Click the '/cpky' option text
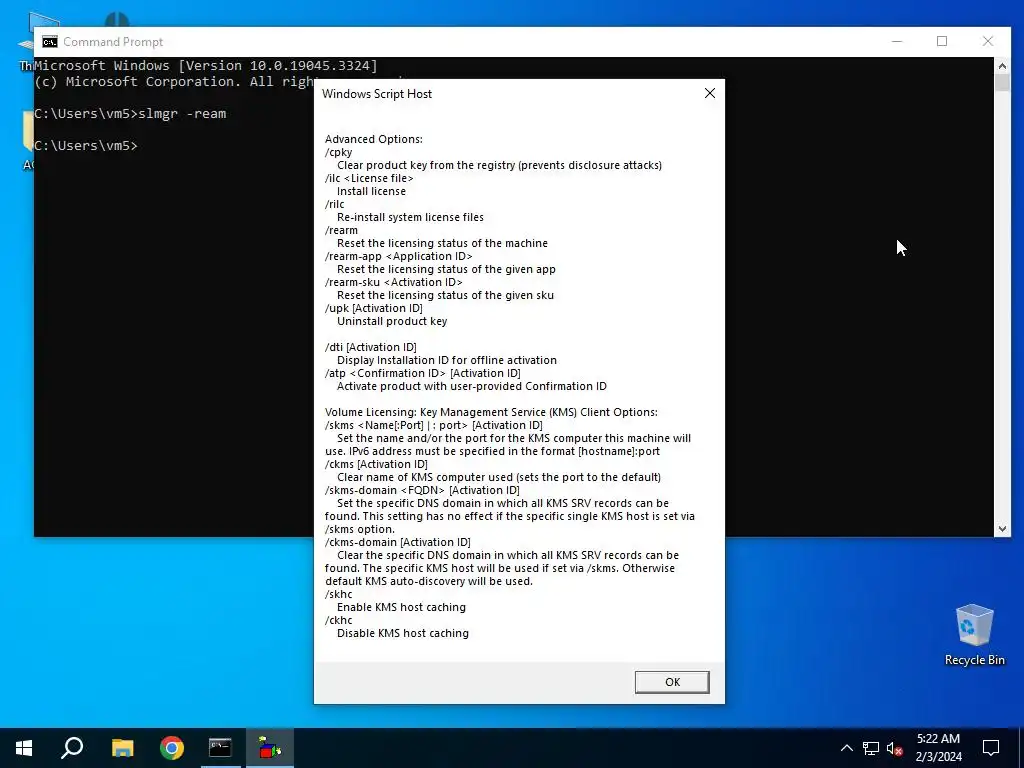The image size is (1024, 768). coord(338,152)
